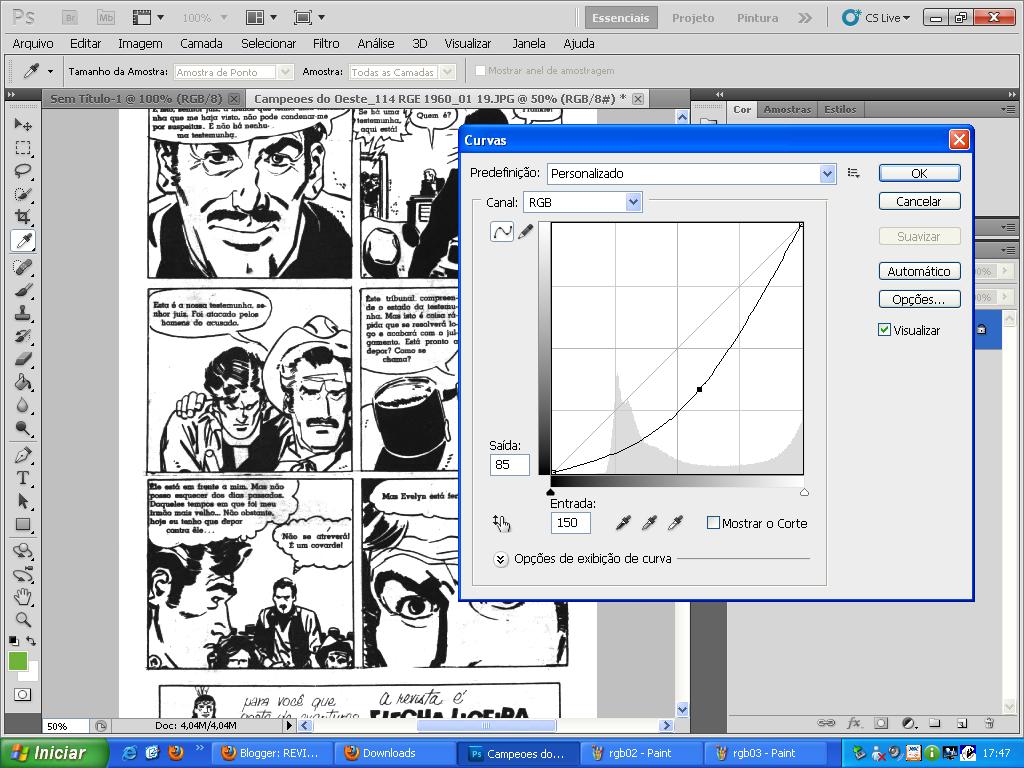Viewport: 1024px width, 768px height.
Task: Swap foreground and background colors
Action: 31,641
